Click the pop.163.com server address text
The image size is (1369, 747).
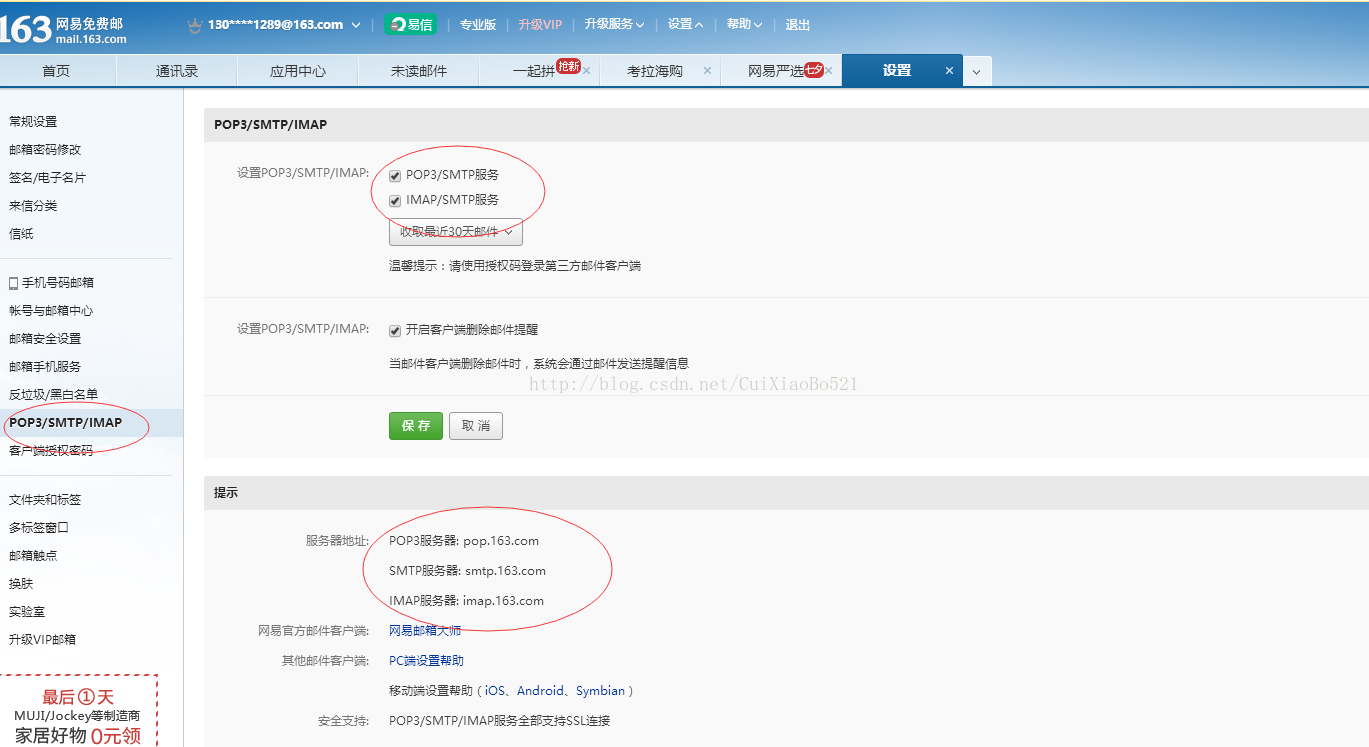coord(501,541)
